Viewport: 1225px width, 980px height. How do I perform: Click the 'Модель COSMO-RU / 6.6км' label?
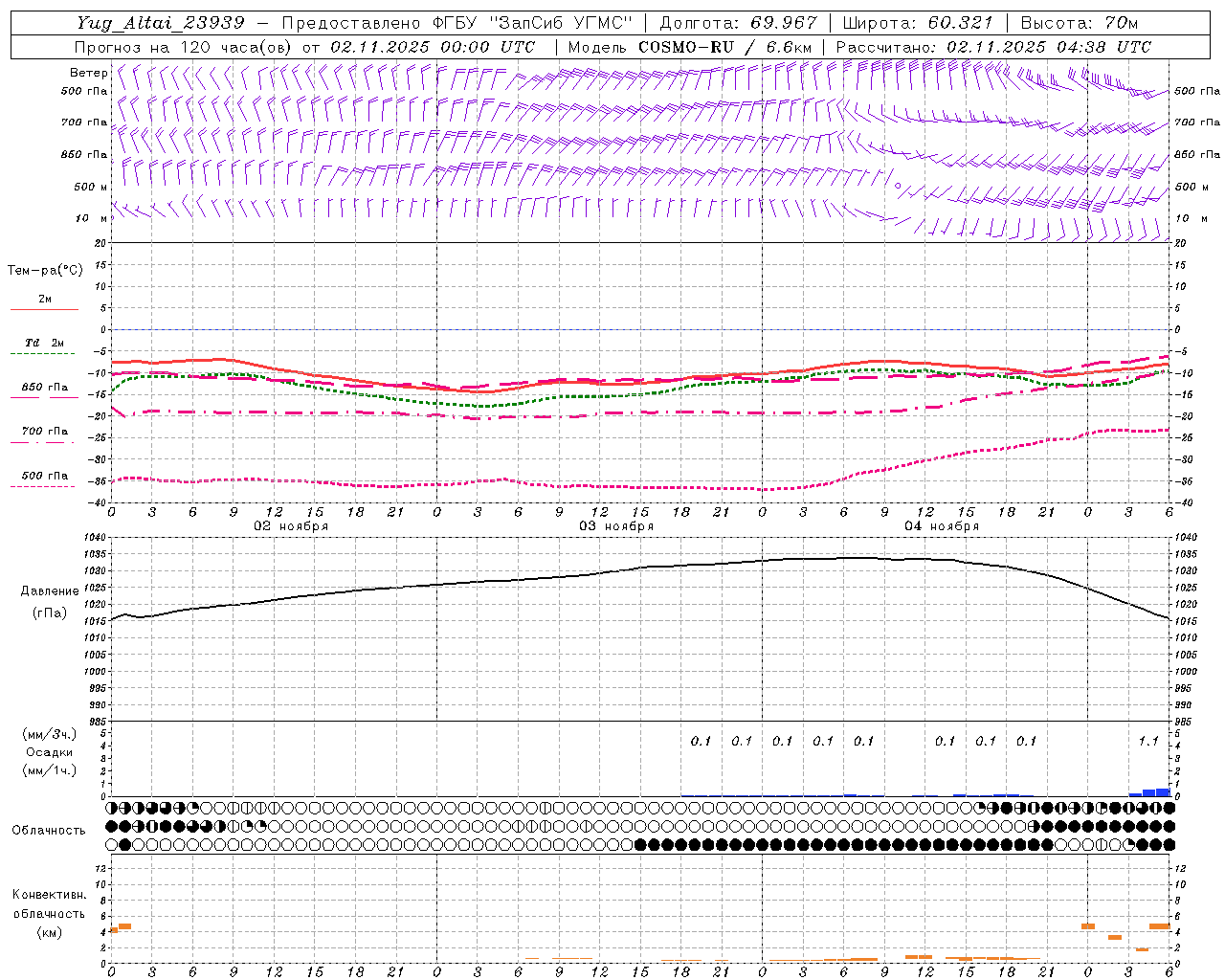tap(690, 47)
